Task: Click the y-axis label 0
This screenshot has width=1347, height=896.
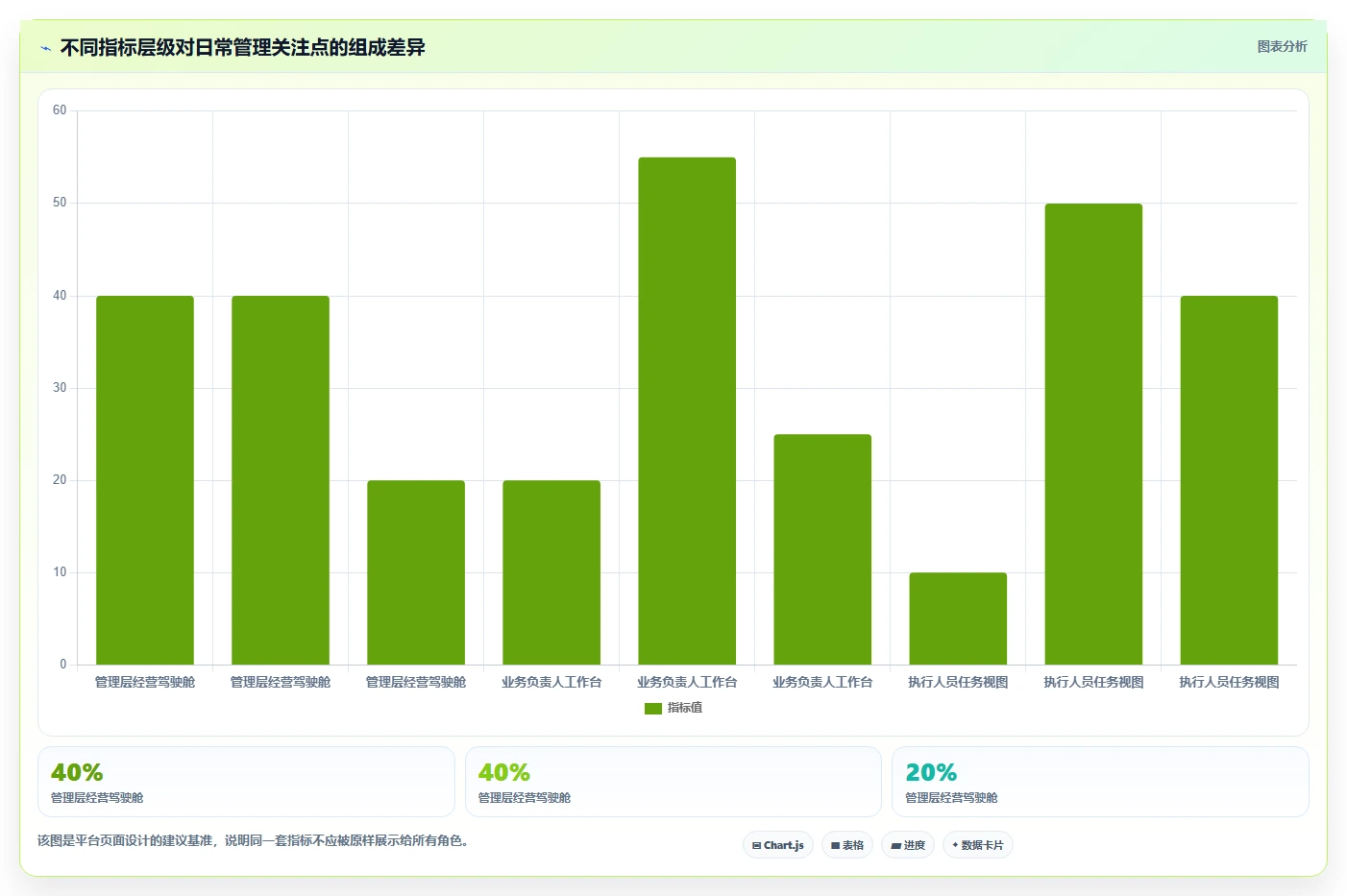Action: [63, 665]
